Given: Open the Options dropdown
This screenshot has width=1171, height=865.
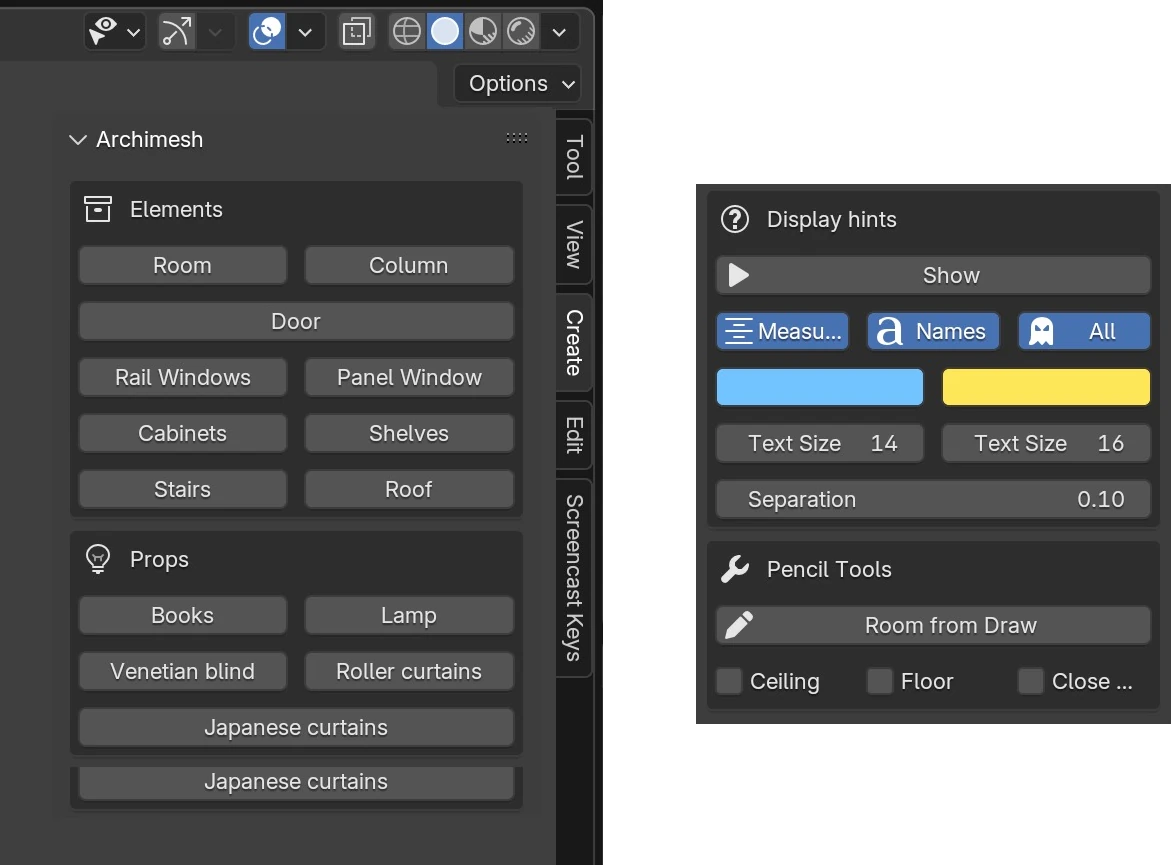Looking at the screenshot, I should 518,84.
